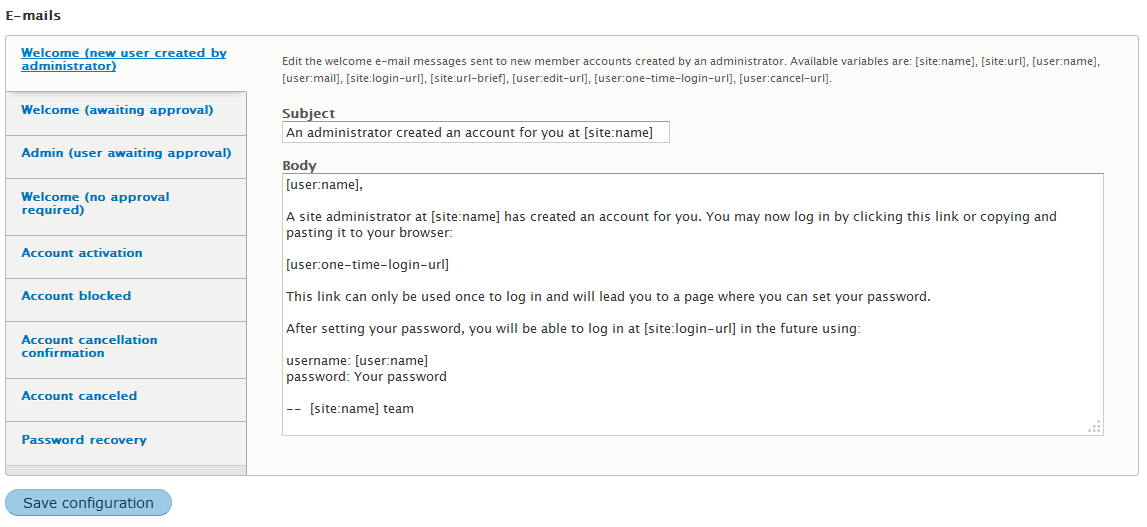Switch to Welcome (awaiting approval) tab
The image size is (1147, 527).
[117, 110]
